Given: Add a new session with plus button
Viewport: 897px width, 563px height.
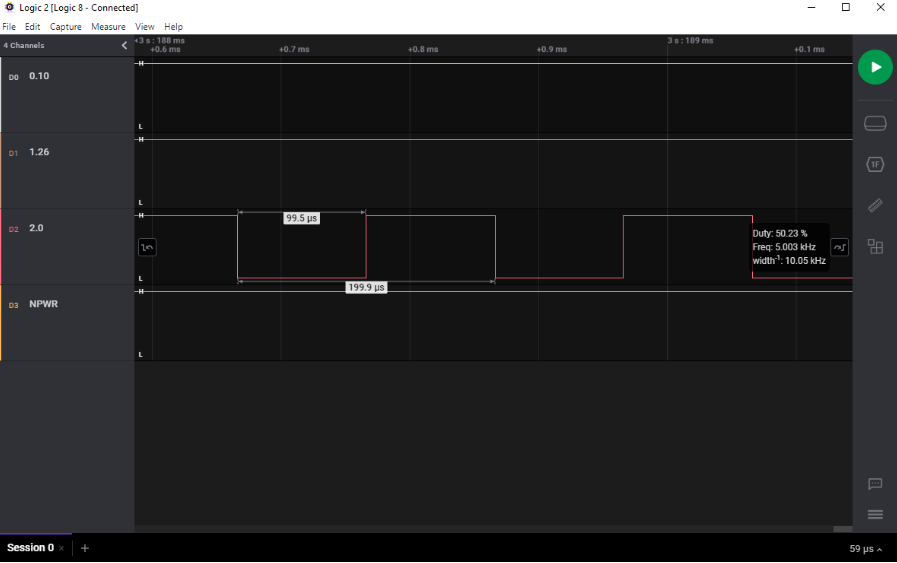Looking at the screenshot, I should (x=85, y=548).
